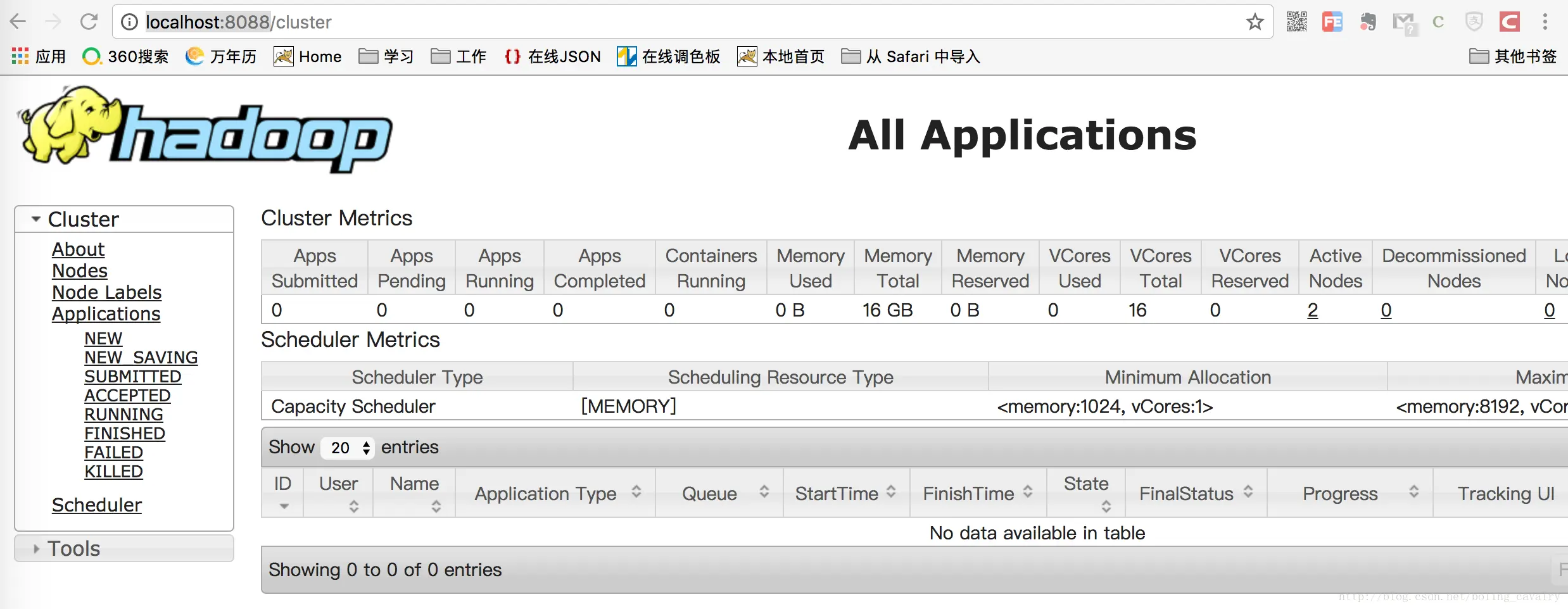The width and height of the screenshot is (1568, 609).
Task: Filter applications by SUBMITTED state
Action: (x=133, y=377)
